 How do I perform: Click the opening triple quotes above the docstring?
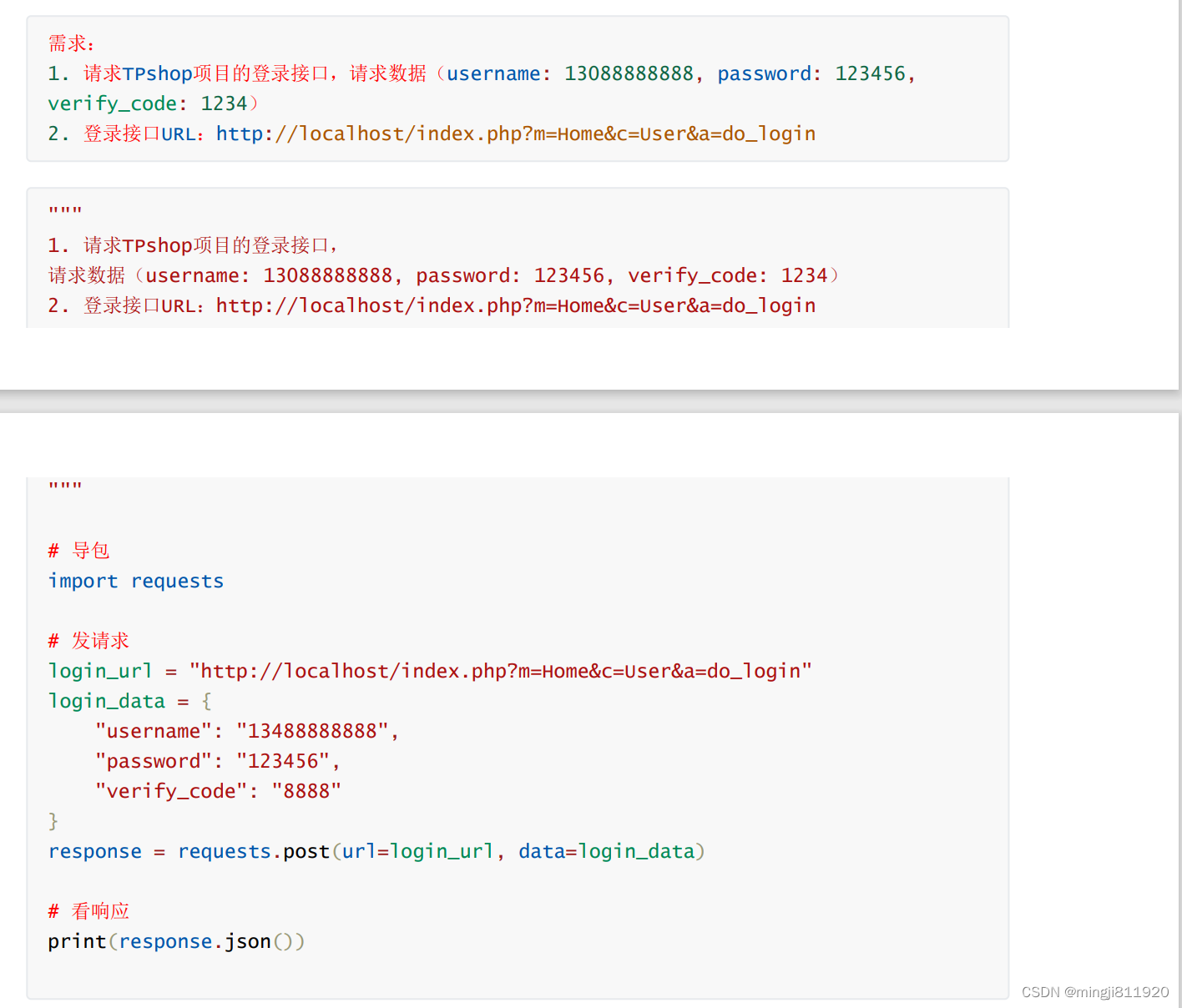click(65, 211)
